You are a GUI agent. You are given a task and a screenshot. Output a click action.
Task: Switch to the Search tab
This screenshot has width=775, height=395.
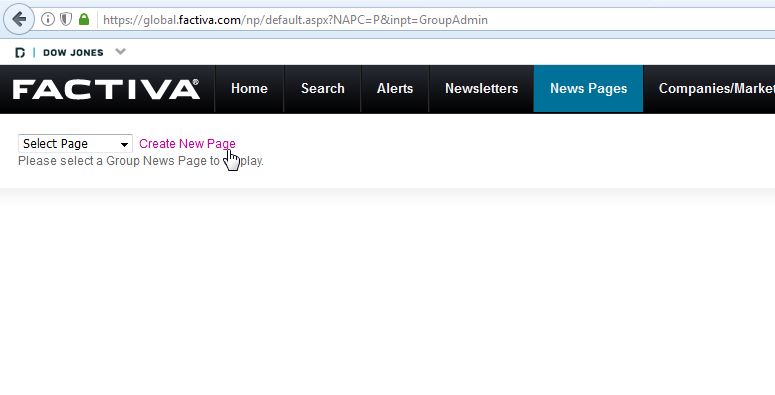[323, 88]
